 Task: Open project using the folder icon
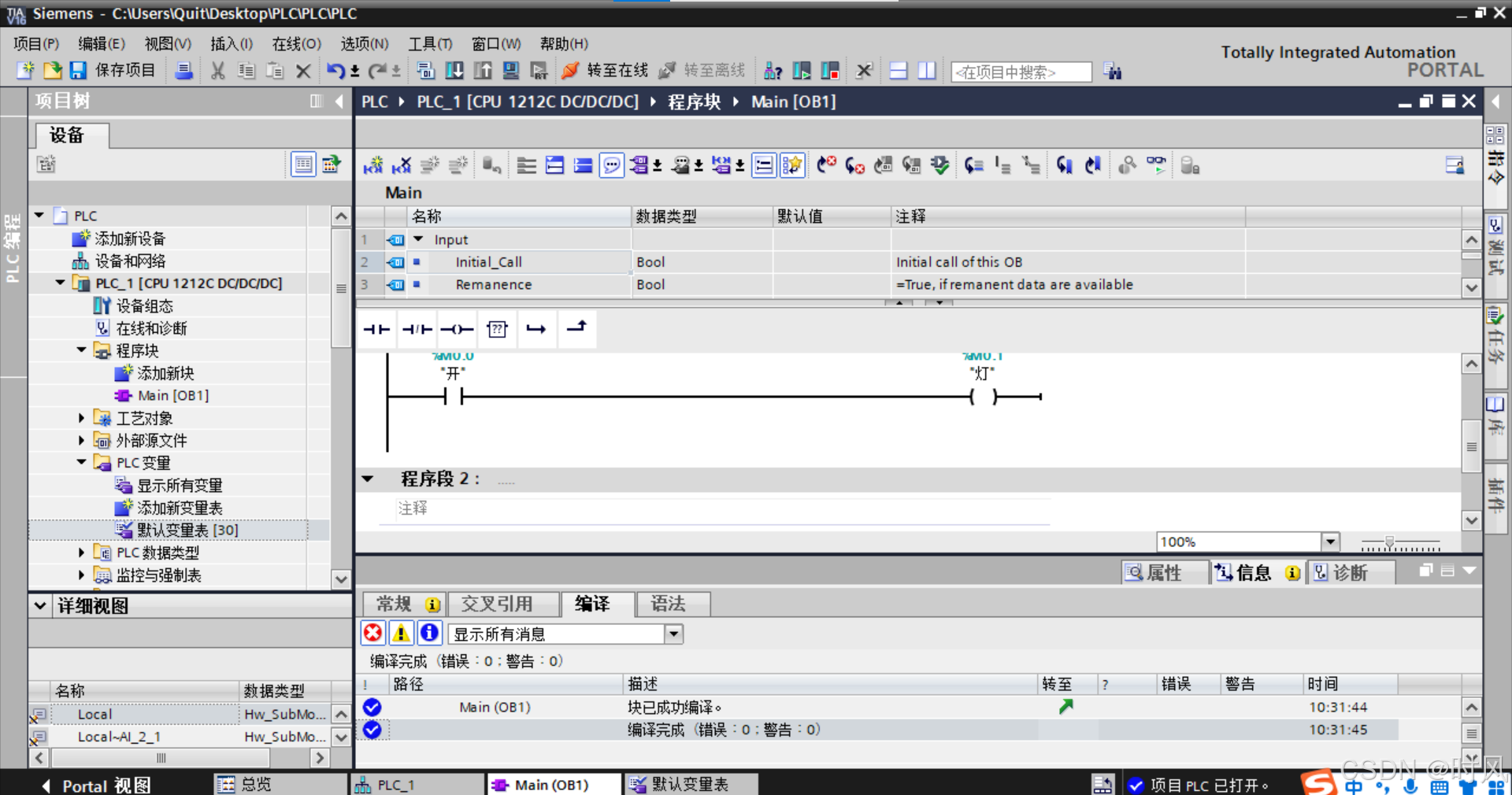pos(52,71)
